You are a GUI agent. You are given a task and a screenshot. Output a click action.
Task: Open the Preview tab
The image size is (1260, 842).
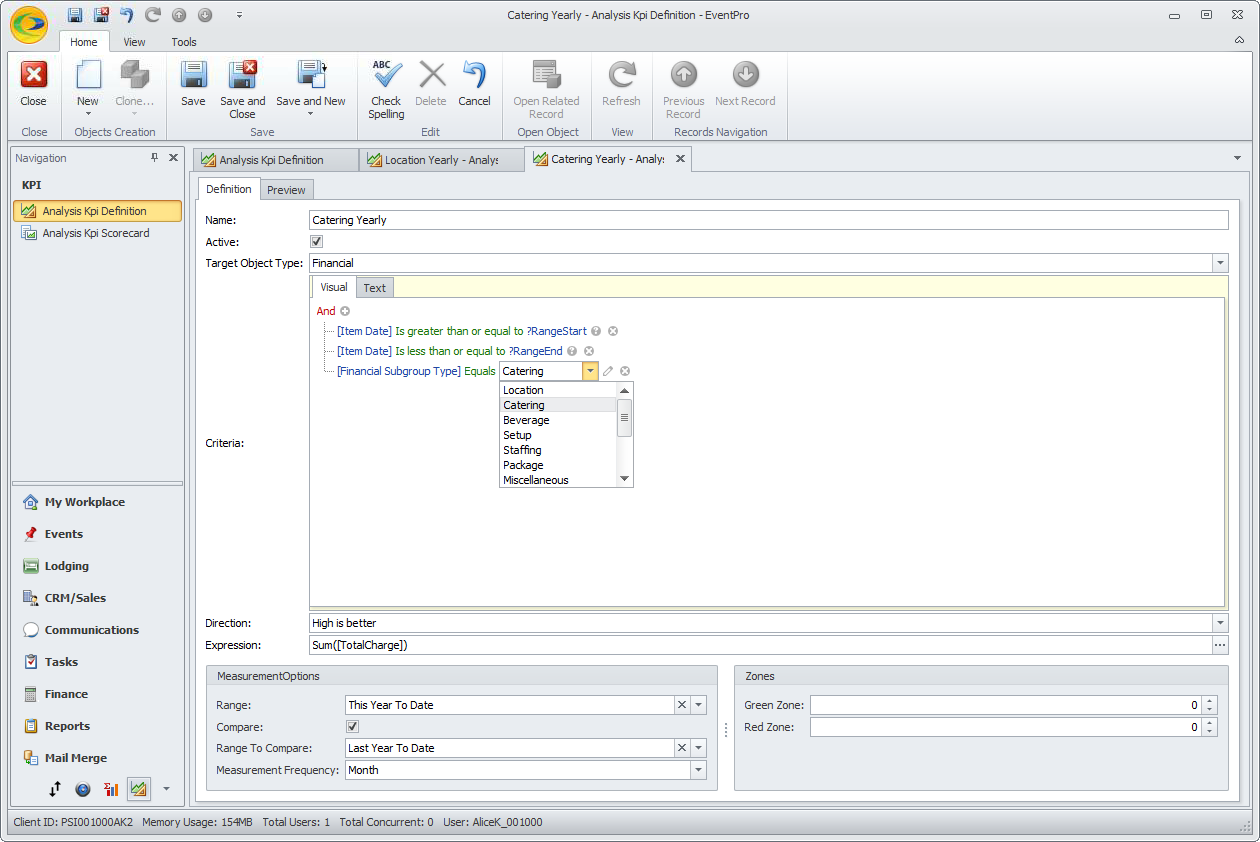pos(286,190)
